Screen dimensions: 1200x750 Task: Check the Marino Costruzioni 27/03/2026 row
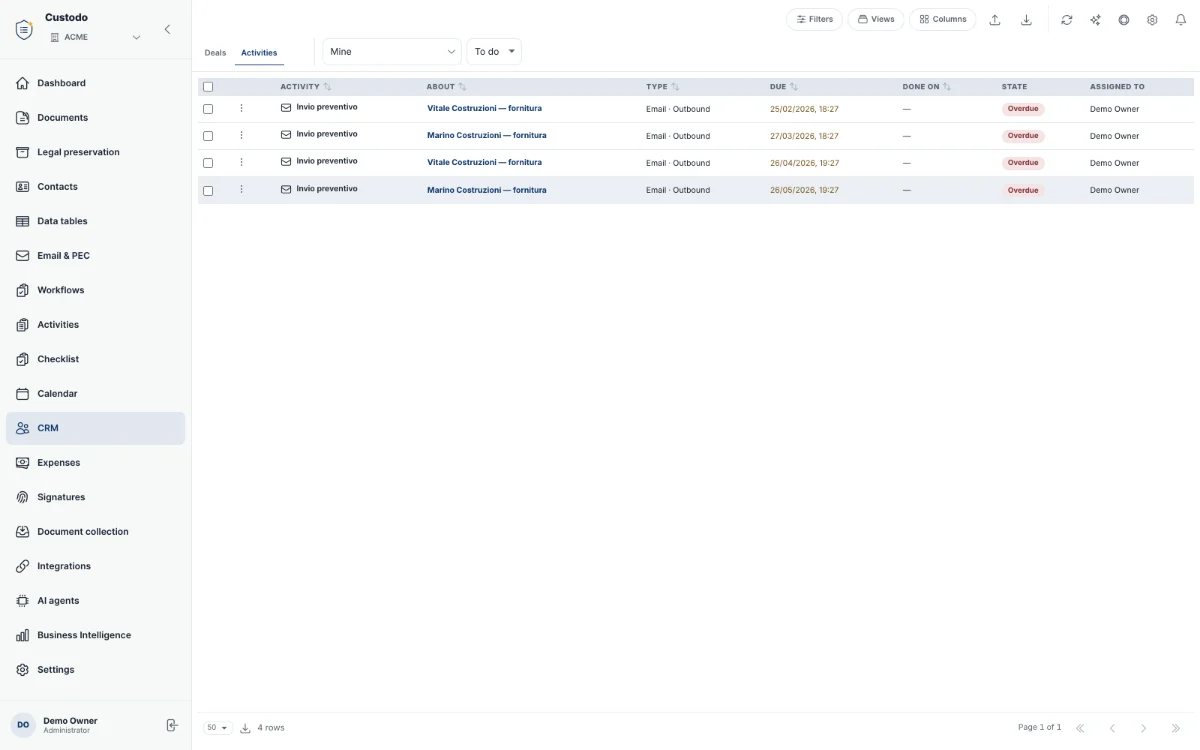click(x=208, y=136)
